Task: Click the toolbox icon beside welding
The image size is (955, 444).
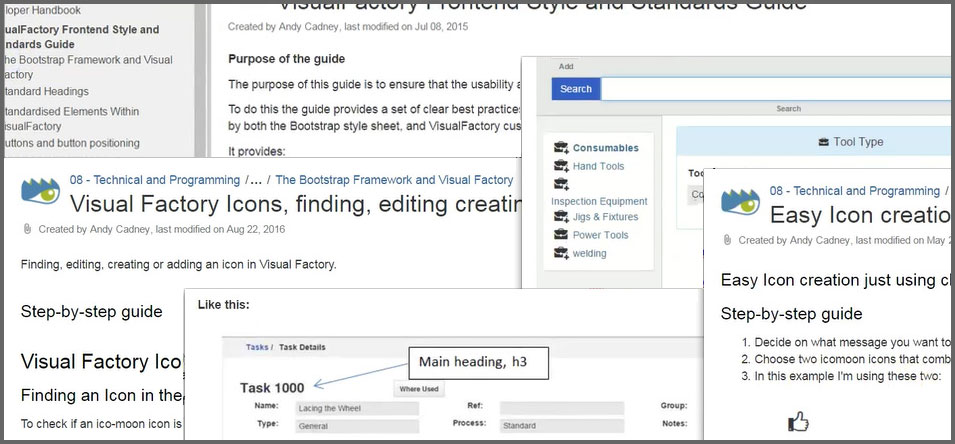Action: pos(561,253)
